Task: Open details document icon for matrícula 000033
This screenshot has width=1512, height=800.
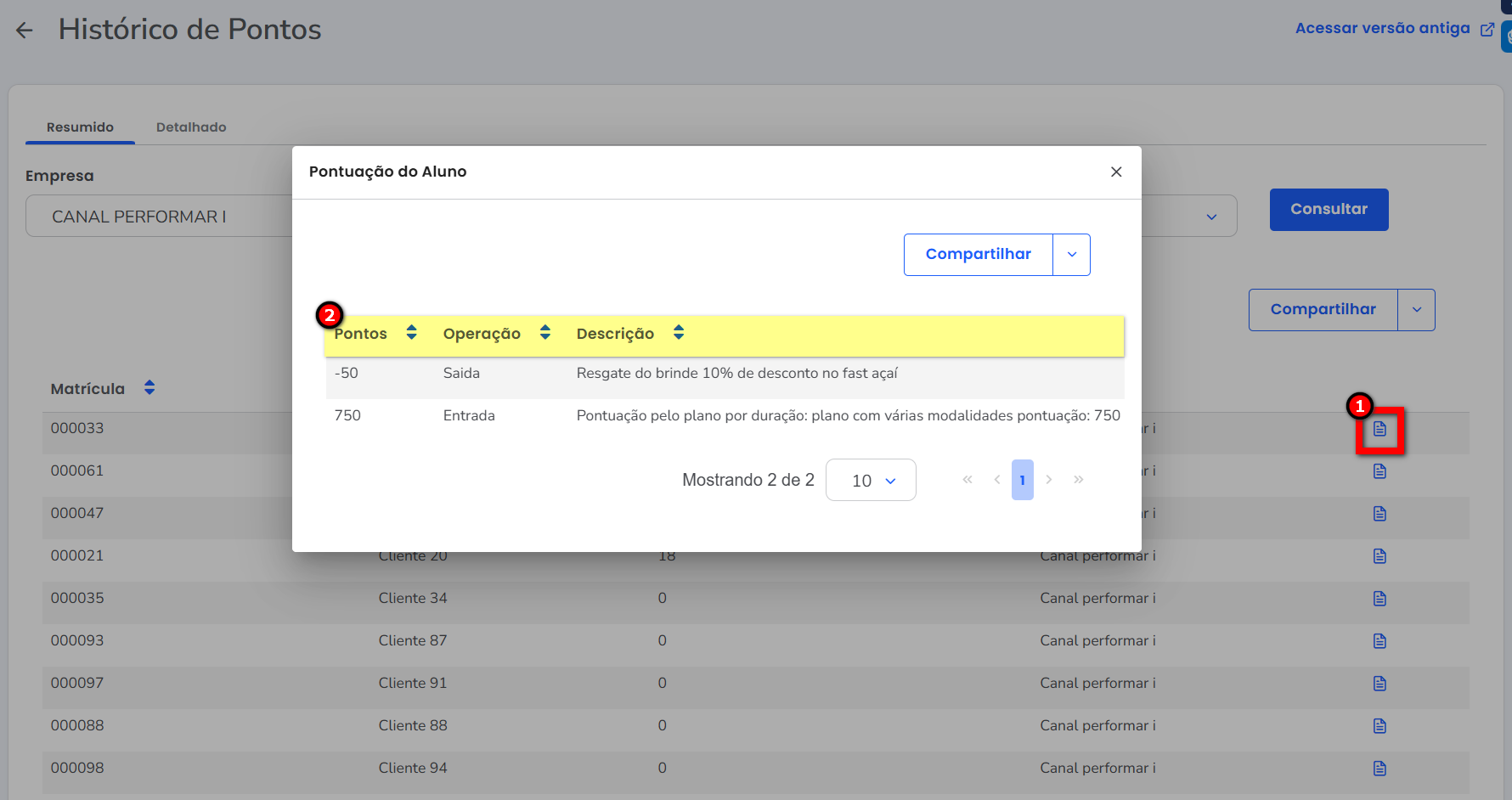Action: (x=1379, y=429)
